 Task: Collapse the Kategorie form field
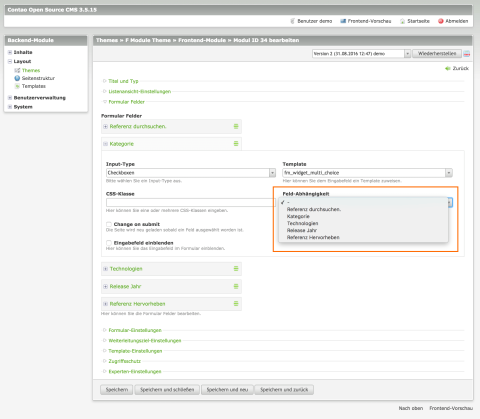click(x=106, y=144)
